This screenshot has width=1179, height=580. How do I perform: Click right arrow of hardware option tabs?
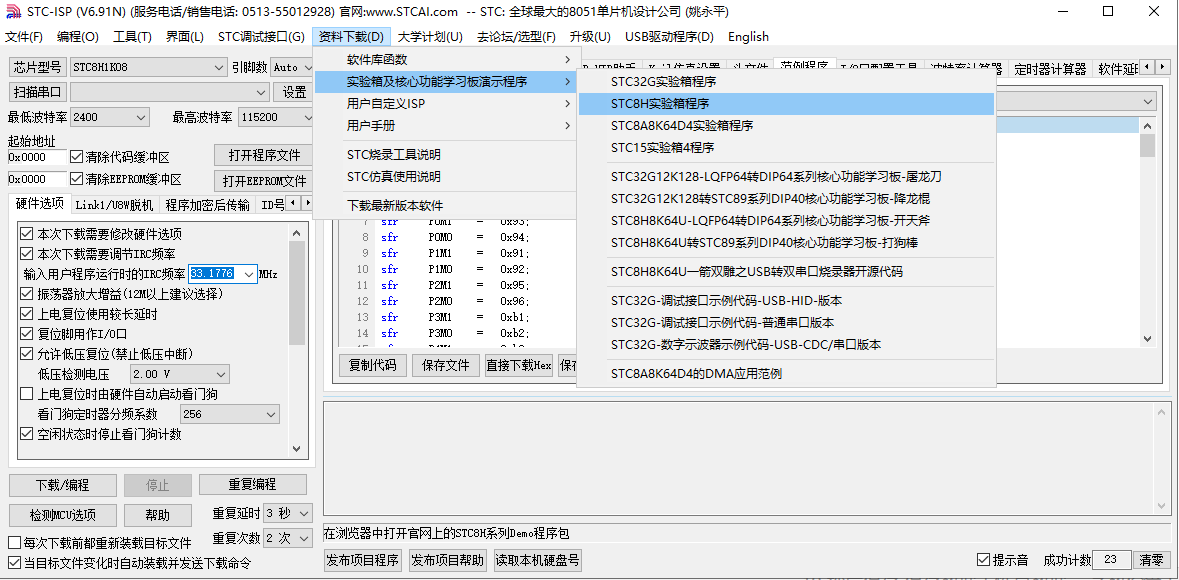pyautogui.click(x=307, y=203)
